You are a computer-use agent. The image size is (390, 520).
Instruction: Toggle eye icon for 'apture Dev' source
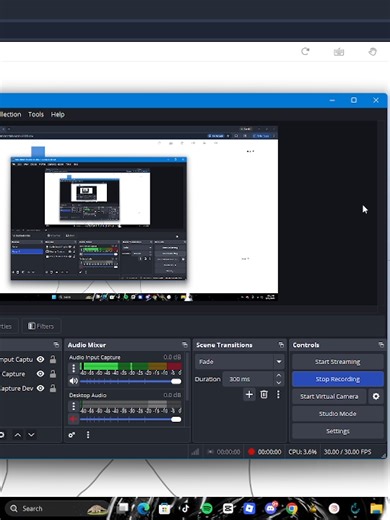click(x=40, y=388)
